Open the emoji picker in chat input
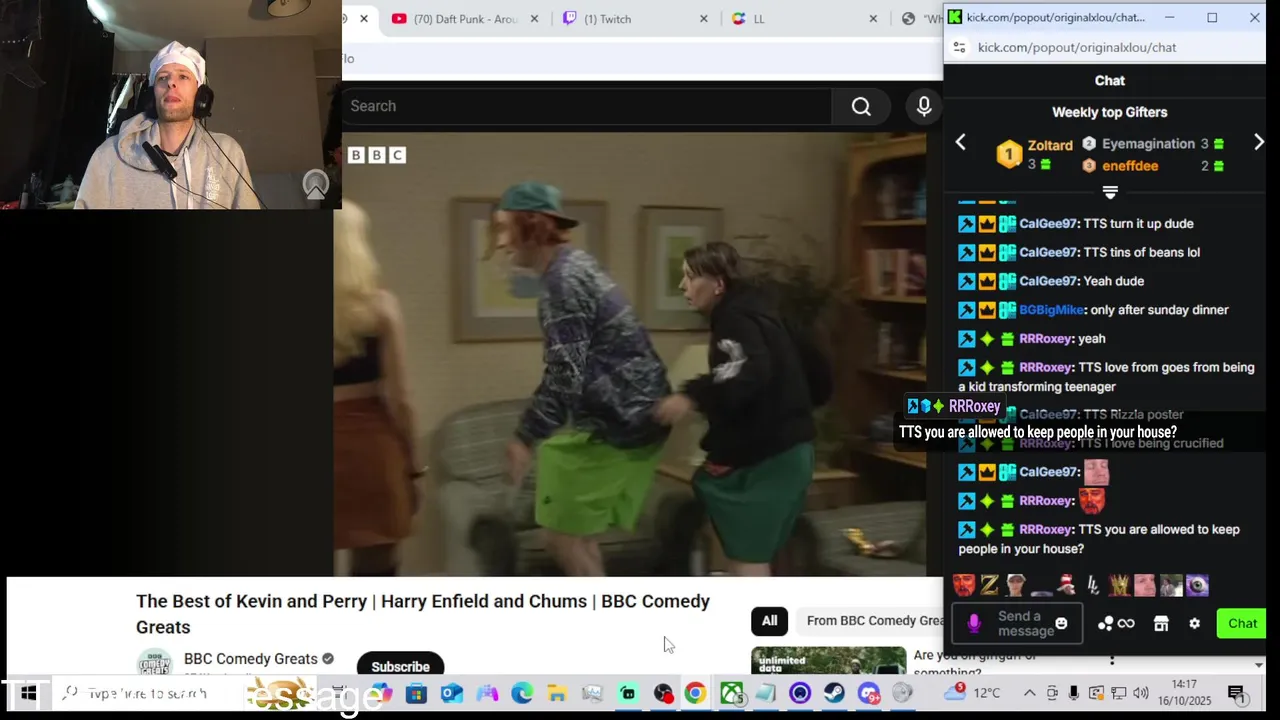This screenshot has width=1280, height=720. (1061, 623)
